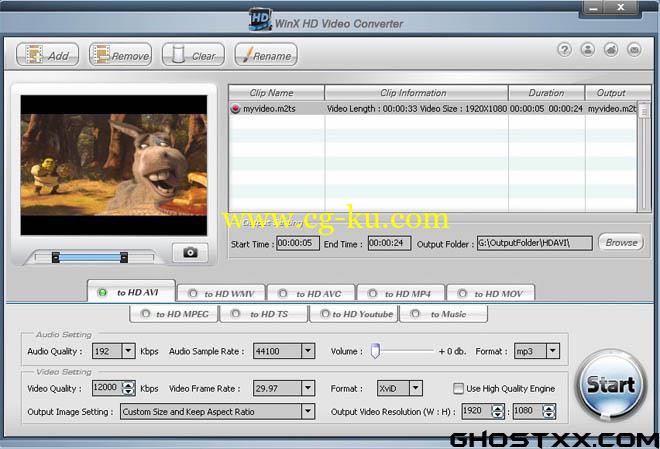Enable Use High Quality Engine checkbox
The width and height of the screenshot is (660, 449).
(x=458, y=388)
